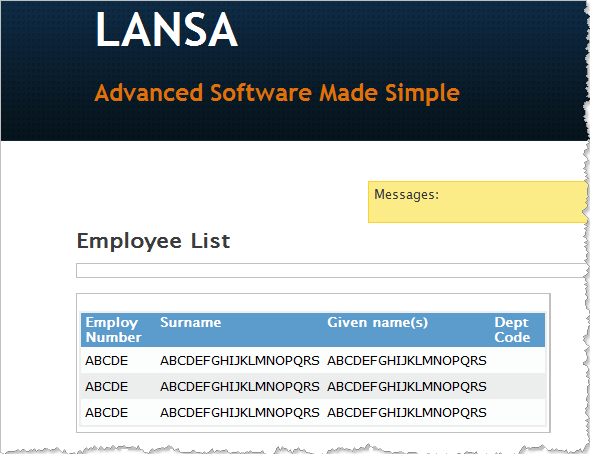
Task: Select the yellow Messages box
Action: [x=478, y=202]
